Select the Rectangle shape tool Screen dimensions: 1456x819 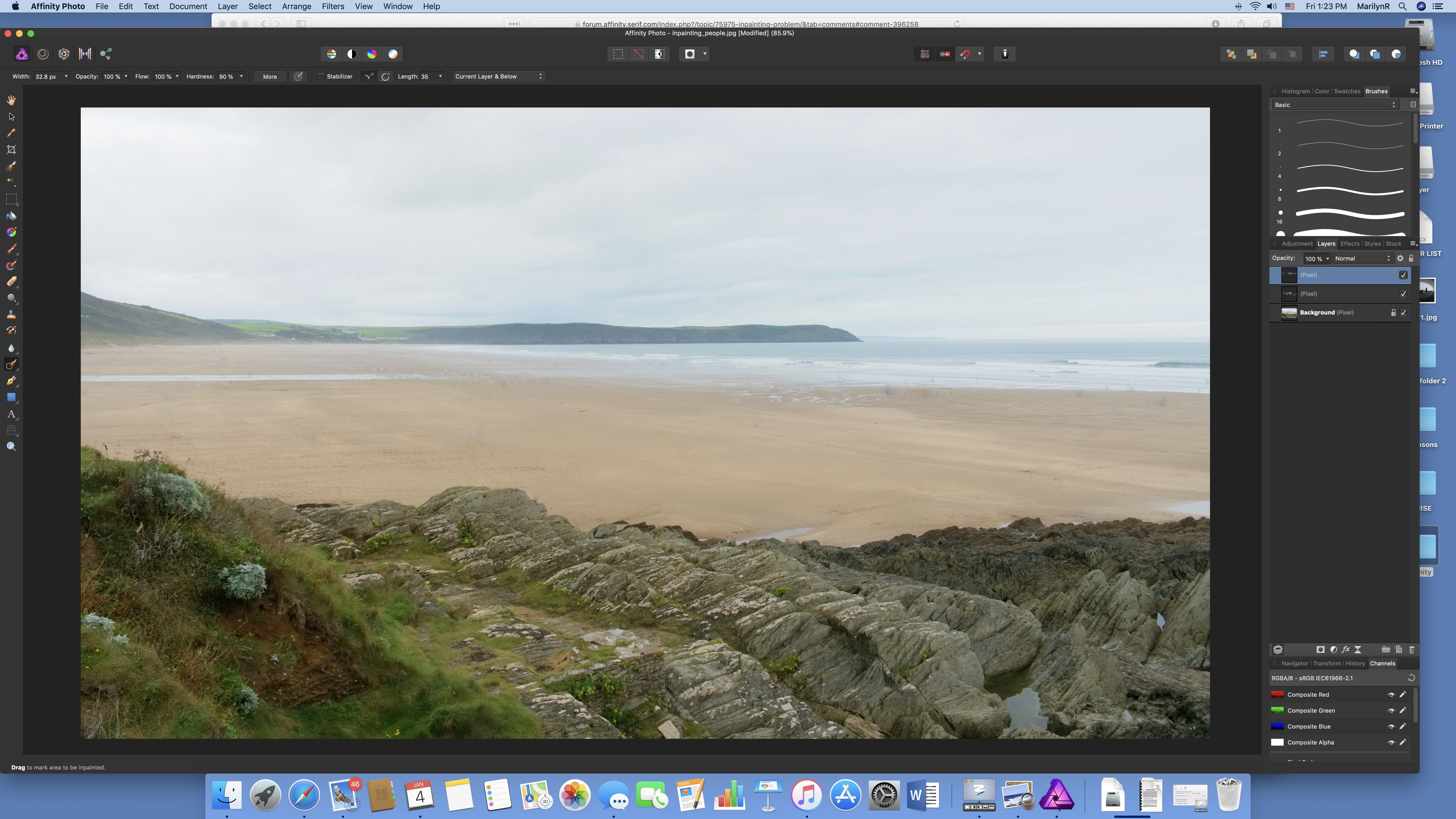[11, 397]
